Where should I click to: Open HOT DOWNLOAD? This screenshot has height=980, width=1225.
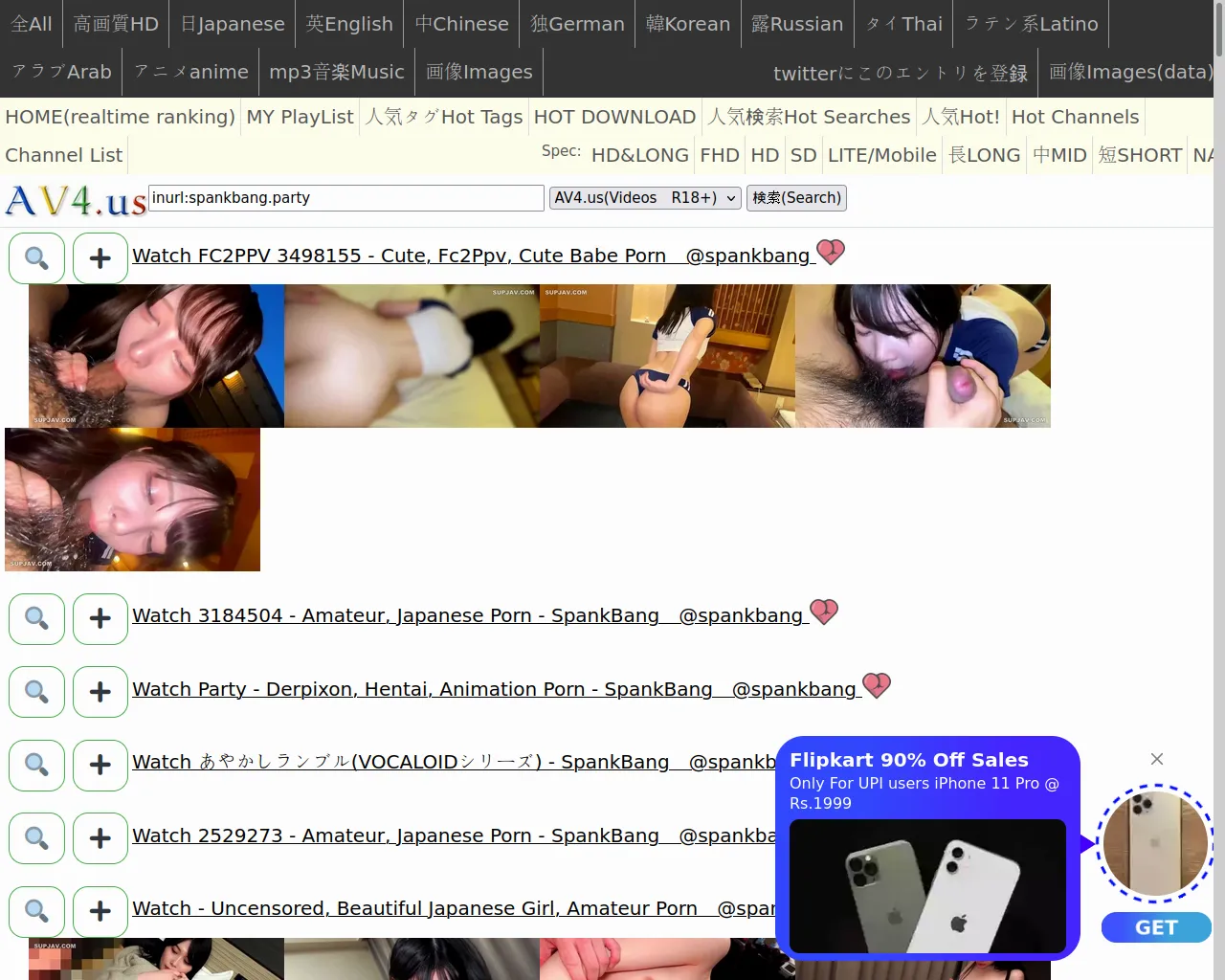point(614,117)
